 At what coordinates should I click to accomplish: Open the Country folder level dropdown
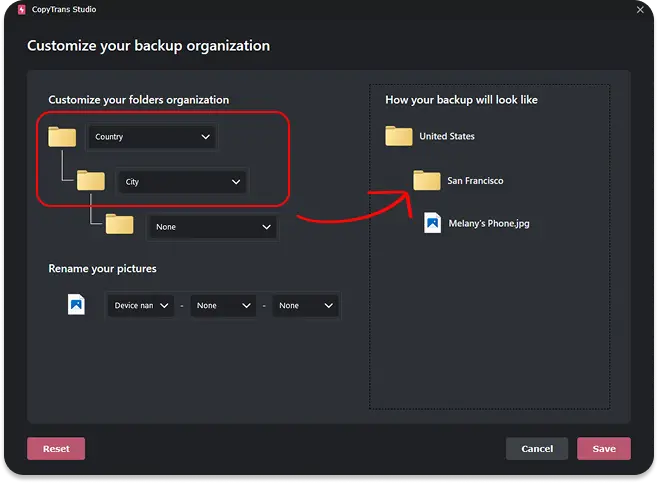(x=152, y=137)
